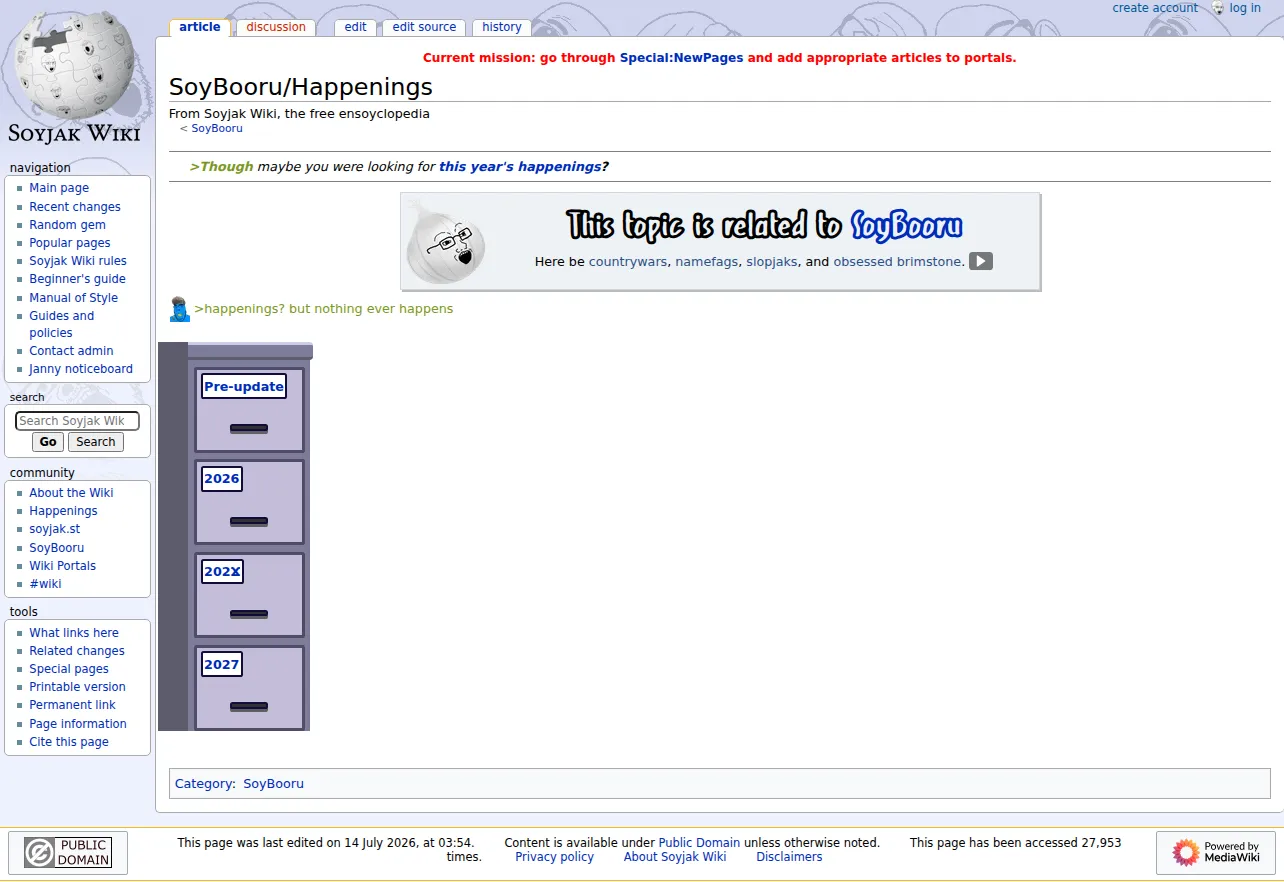Screen dimensions: 1284x882
Task: Click the Soyjak Wiki globe logo
Action: (x=75, y=78)
